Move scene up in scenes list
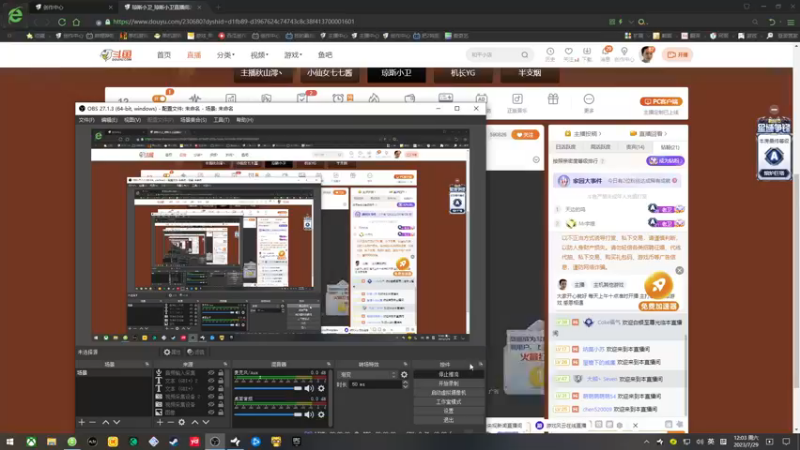The image size is (800, 450). 106,422
